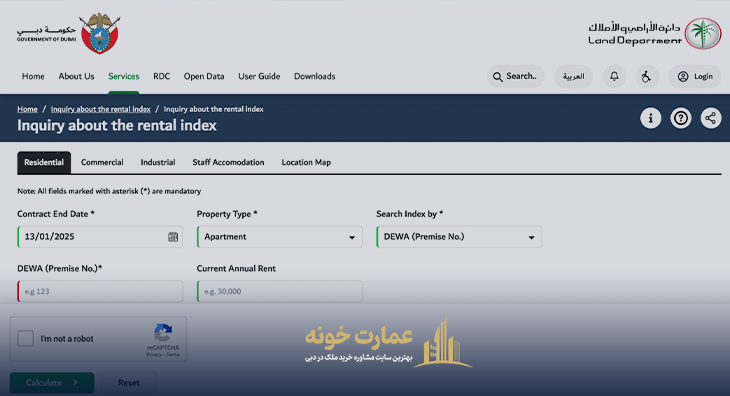Click the Login button
This screenshot has width=730, height=396.
(x=695, y=76)
